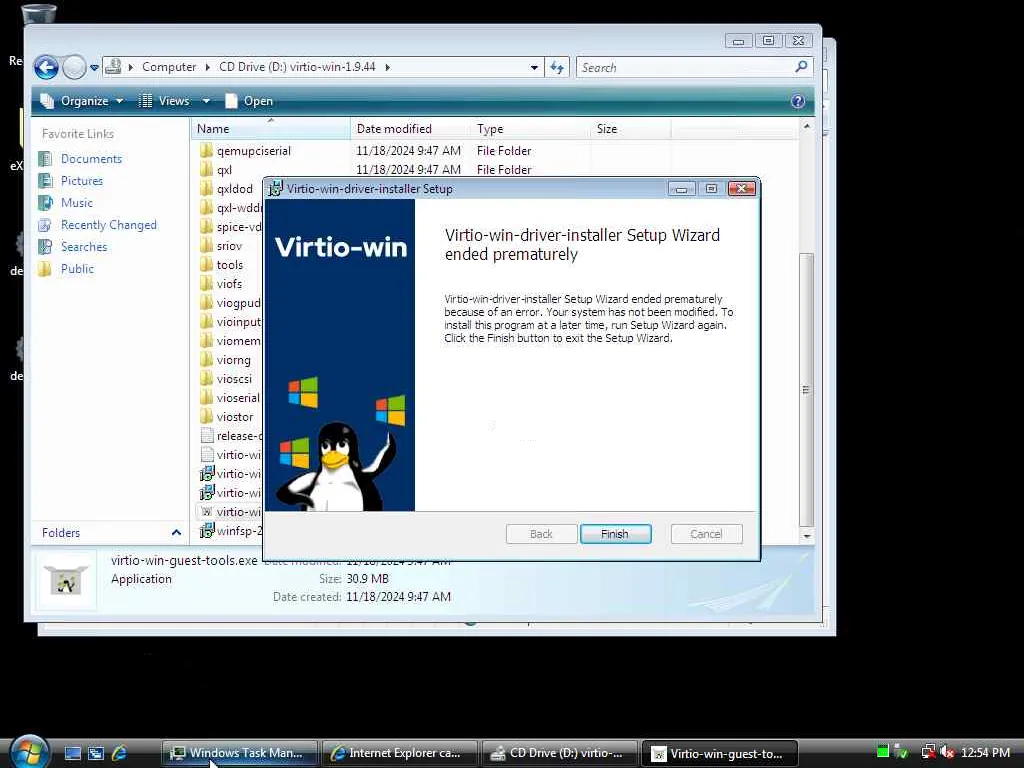Open the Views dropdown arrow
The width and height of the screenshot is (1024, 768).
(206, 101)
